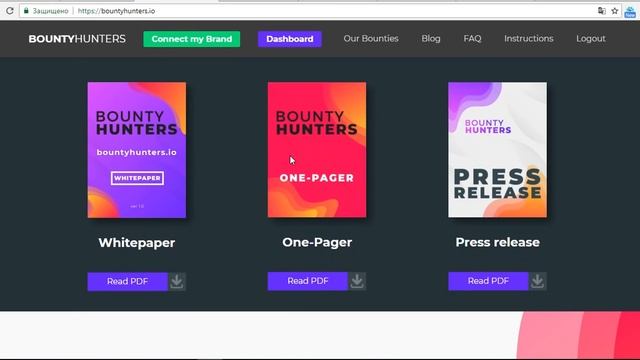
Task: Click the BOUNTYHUNTERS logo in header
Action: click(77, 39)
